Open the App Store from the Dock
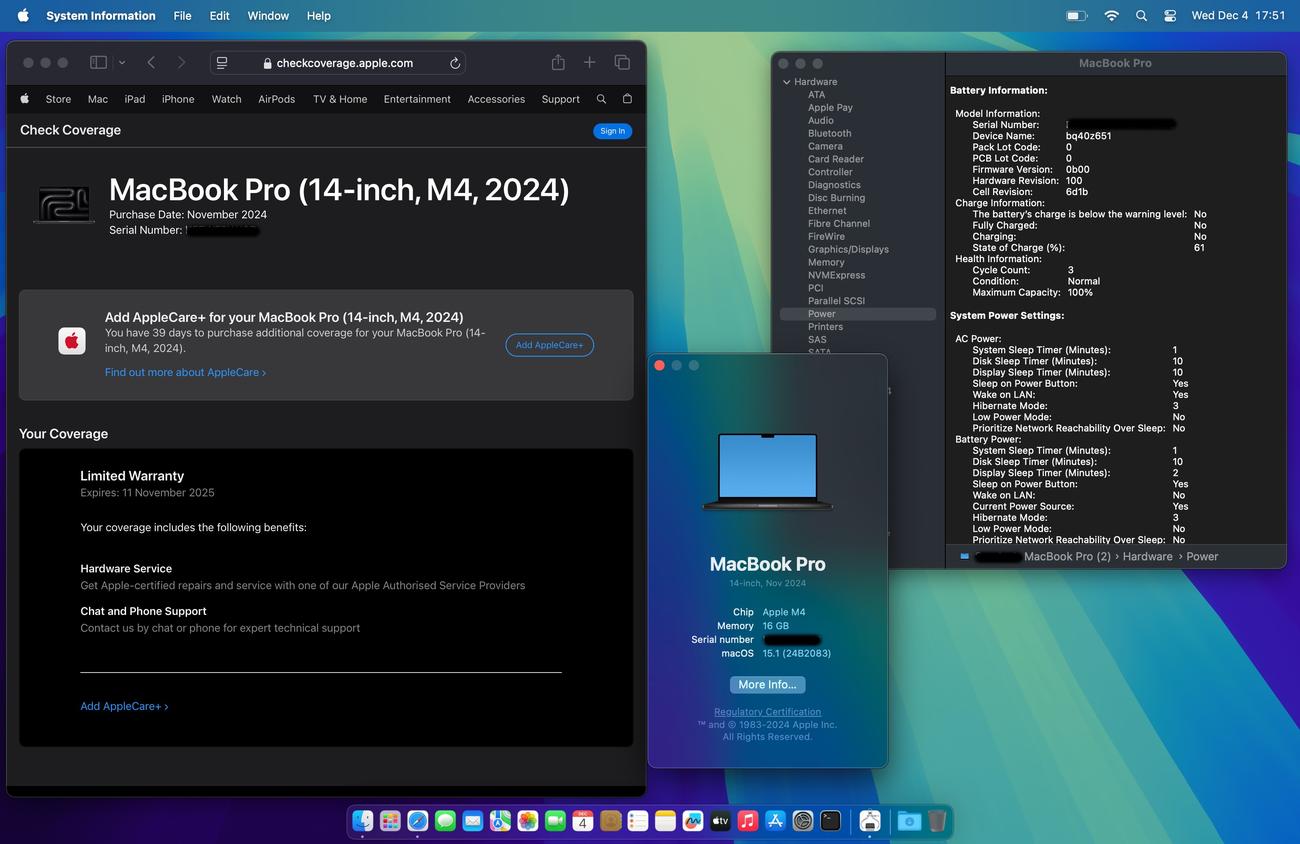Screen dimensions: 1300x844 tap(775, 821)
